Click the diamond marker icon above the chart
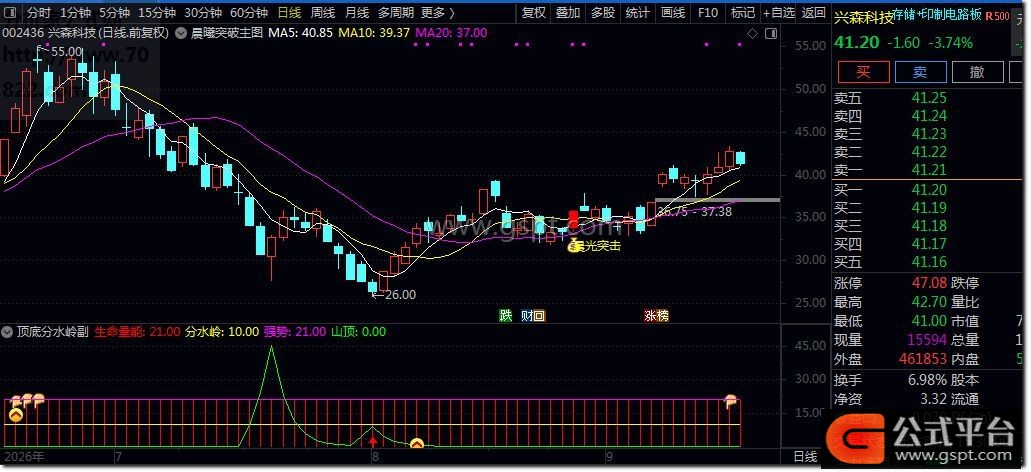Viewport: 1031px width, 472px height. tap(754, 33)
